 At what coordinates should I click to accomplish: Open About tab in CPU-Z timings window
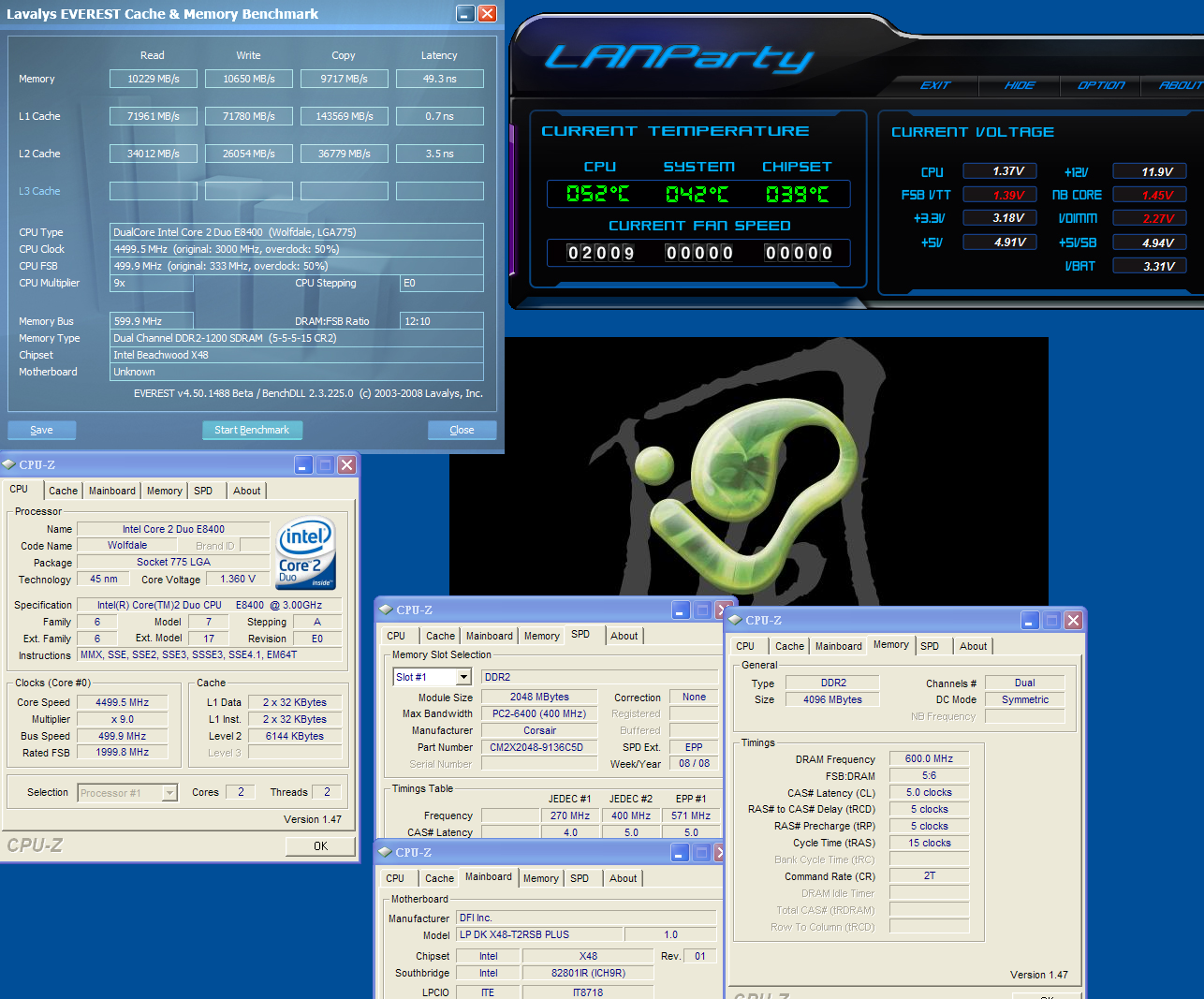click(973, 646)
